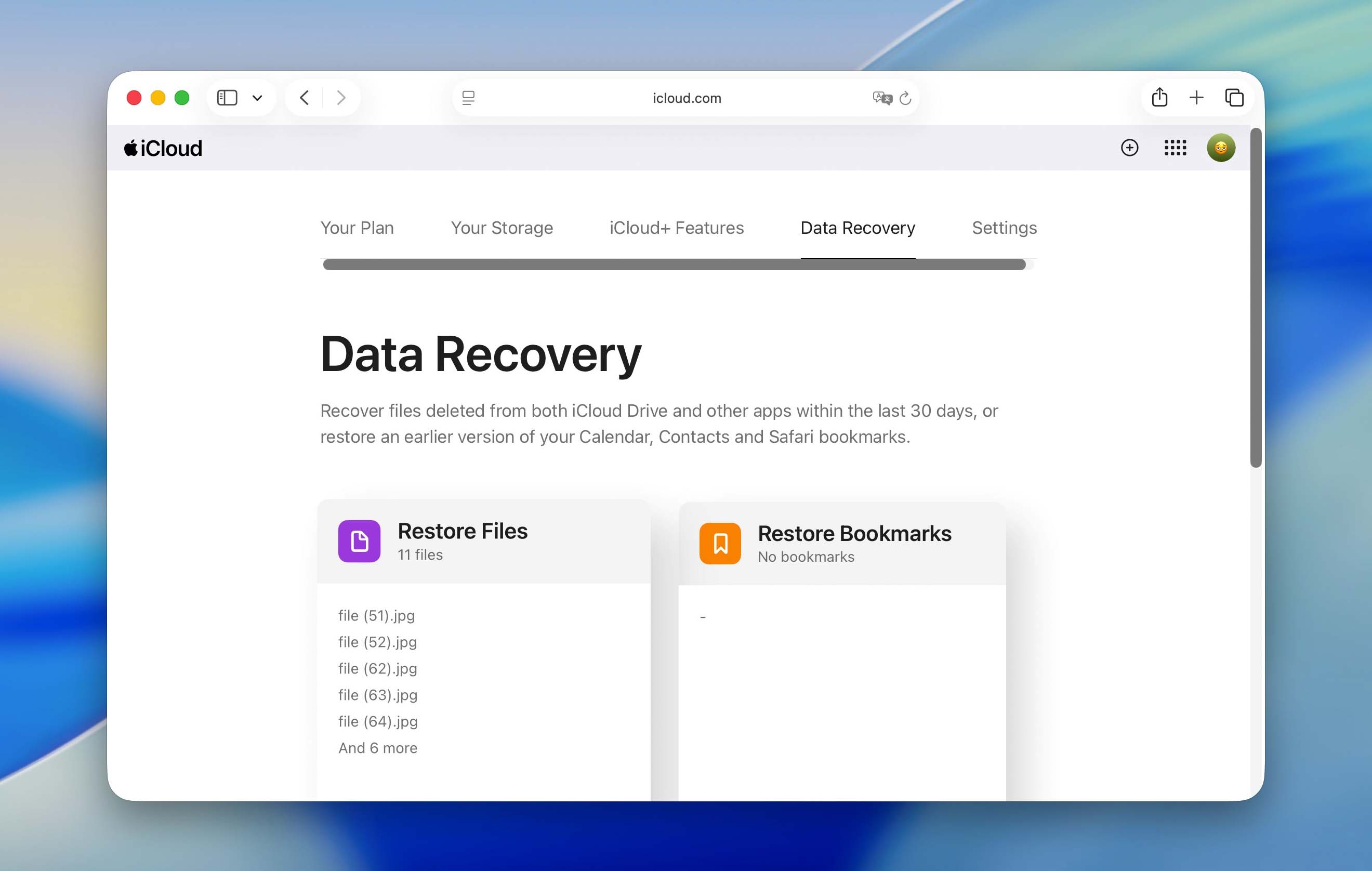Click the Data Recovery heading
Image resolution: width=1372 pixels, height=871 pixels.
click(481, 355)
